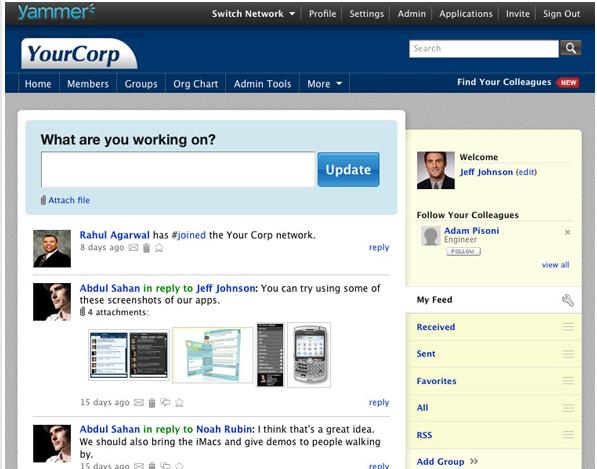The width and height of the screenshot is (597, 469).
Task: Click envelope icon under Rahul Agarwal's post
Action: pyautogui.click(x=133, y=248)
